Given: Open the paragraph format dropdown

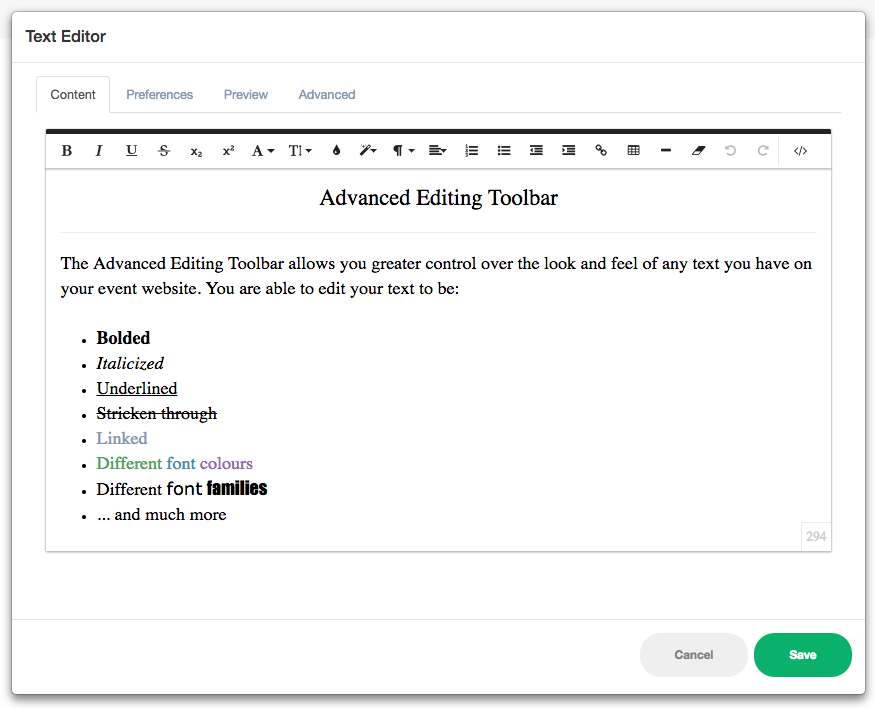Looking at the screenshot, I should point(401,150).
